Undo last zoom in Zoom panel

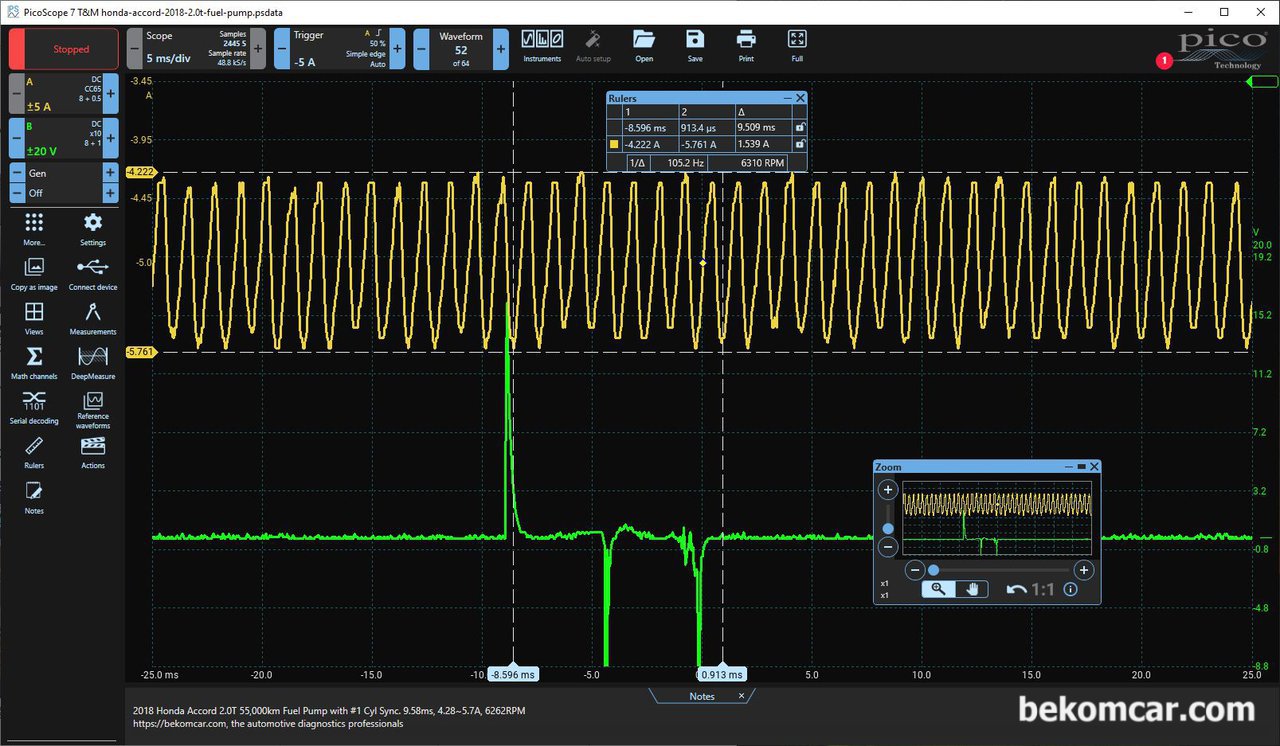(1017, 590)
